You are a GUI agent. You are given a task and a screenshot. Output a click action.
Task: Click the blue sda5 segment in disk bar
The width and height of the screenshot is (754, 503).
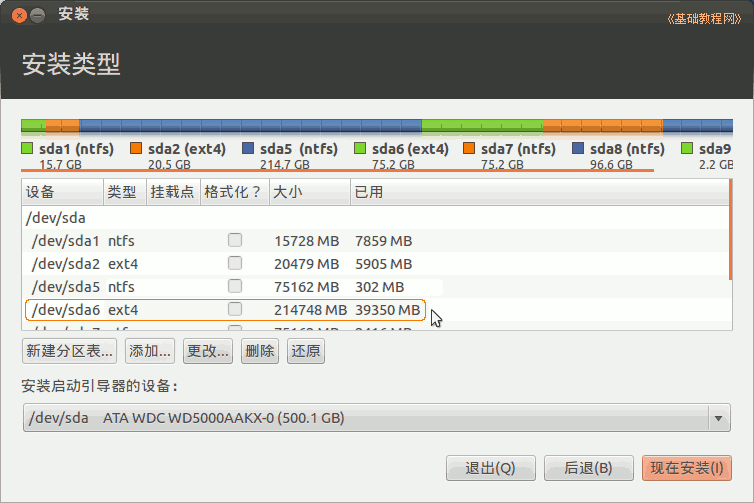250,126
